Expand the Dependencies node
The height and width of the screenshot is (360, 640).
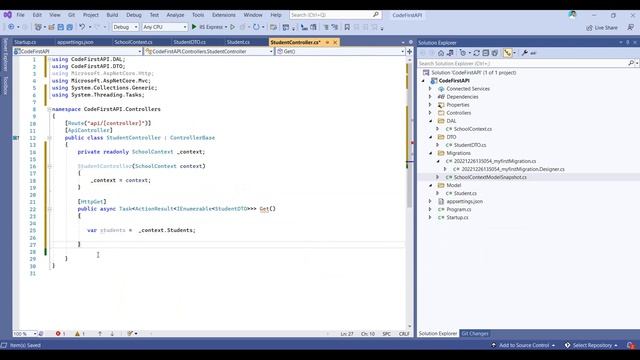(430, 97)
